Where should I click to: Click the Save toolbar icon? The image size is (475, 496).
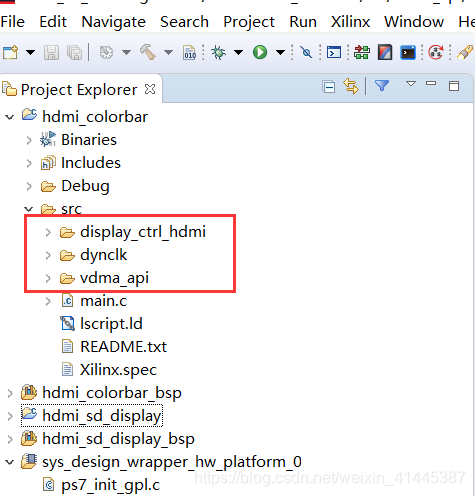tap(51, 52)
